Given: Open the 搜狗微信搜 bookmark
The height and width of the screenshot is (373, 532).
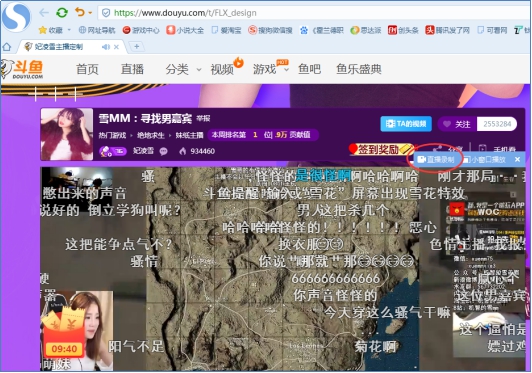Looking at the screenshot, I should coord(270,30).
